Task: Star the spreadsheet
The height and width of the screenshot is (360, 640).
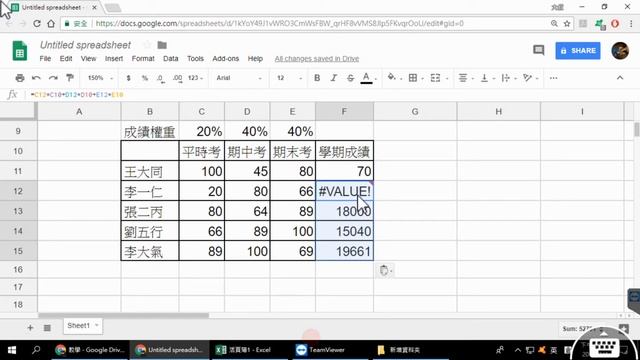Action: tap(147, 45)
